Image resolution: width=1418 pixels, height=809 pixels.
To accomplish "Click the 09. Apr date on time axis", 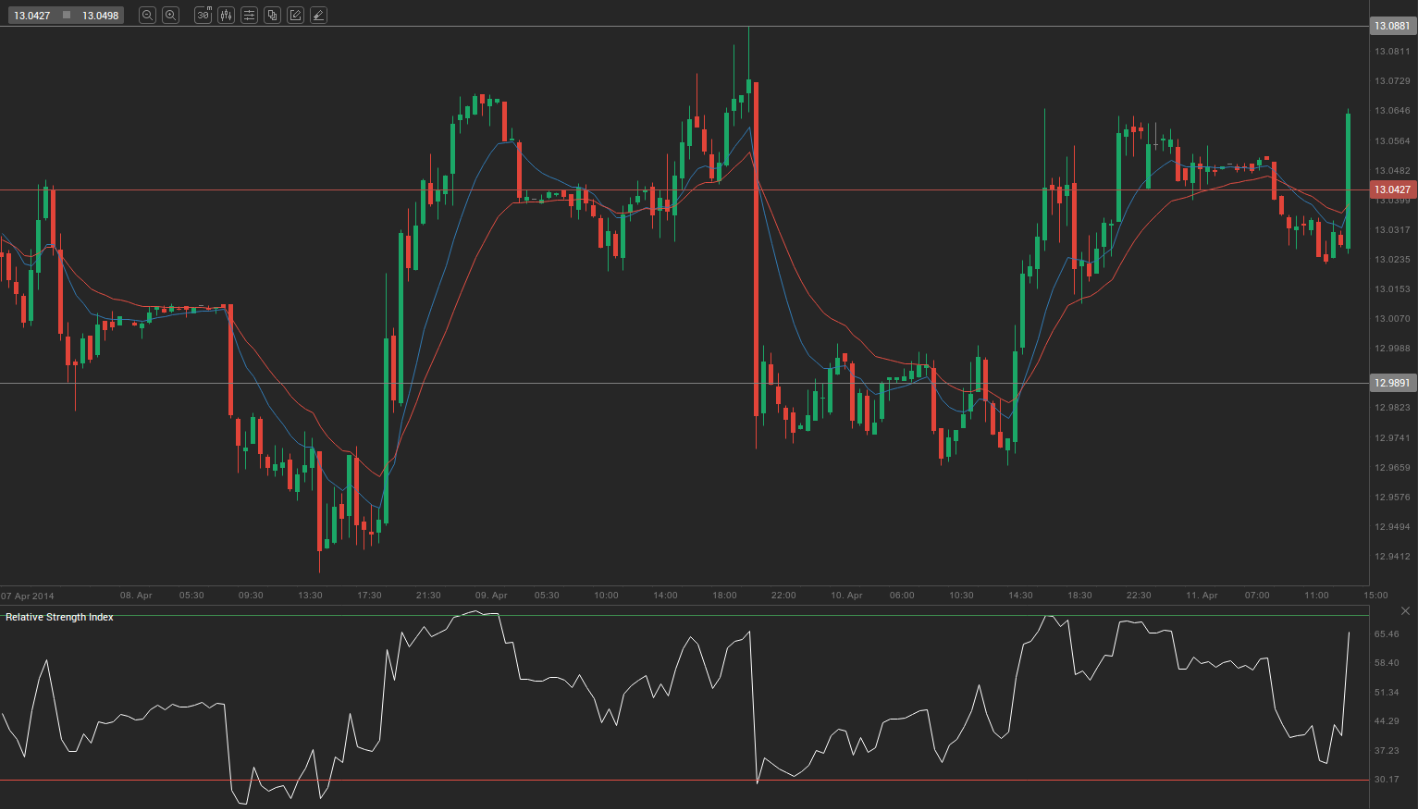I will click(491, 595).
